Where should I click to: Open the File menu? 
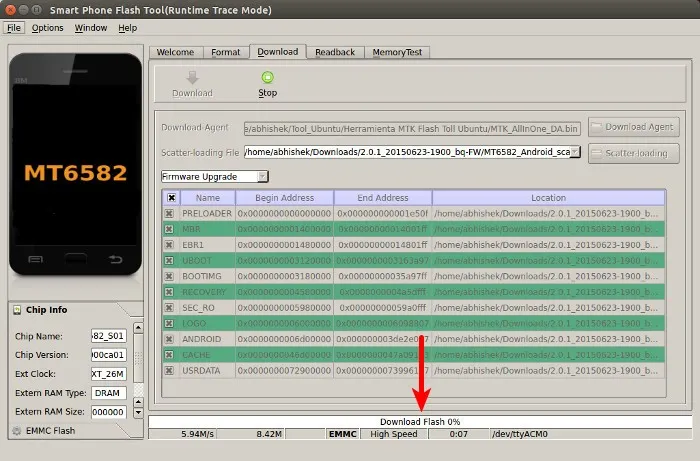15,28
